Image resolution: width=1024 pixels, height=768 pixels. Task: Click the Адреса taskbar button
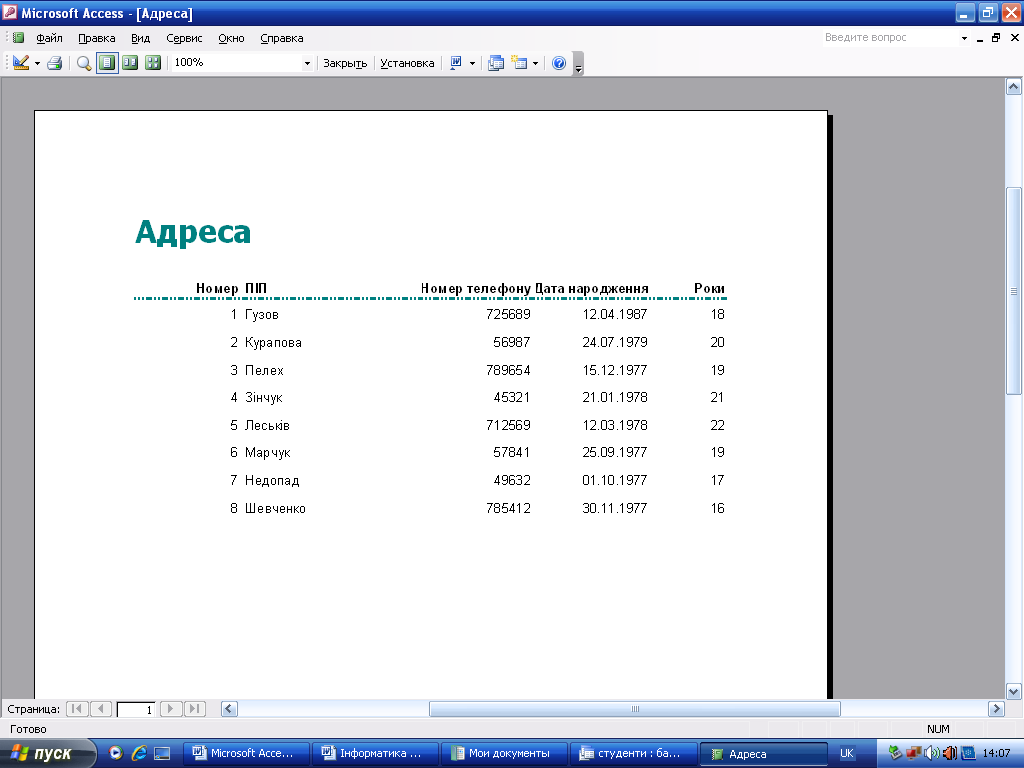click(763, 754)
